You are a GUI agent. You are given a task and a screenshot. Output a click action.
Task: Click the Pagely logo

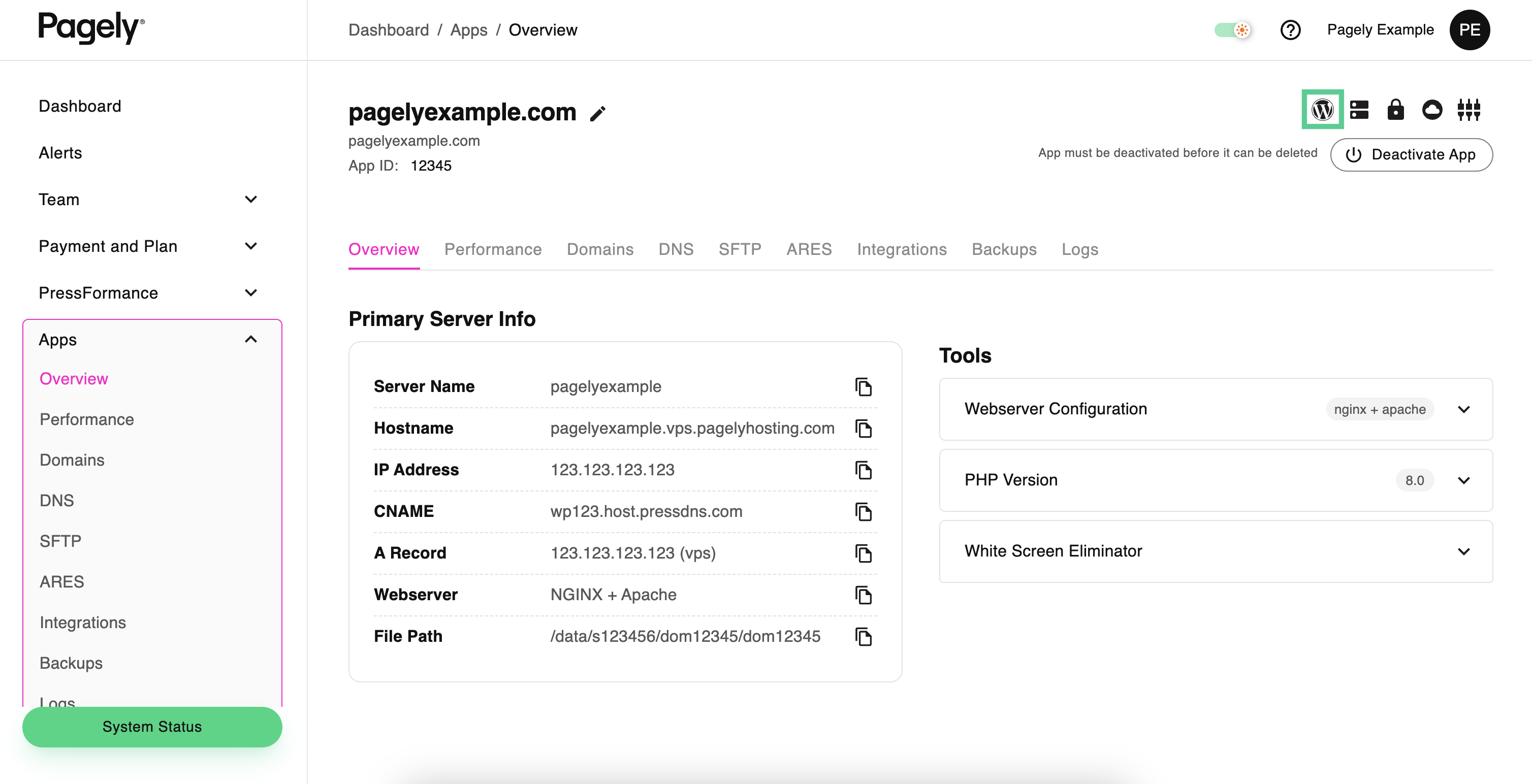pyautogui.click(x=91, y=27)
